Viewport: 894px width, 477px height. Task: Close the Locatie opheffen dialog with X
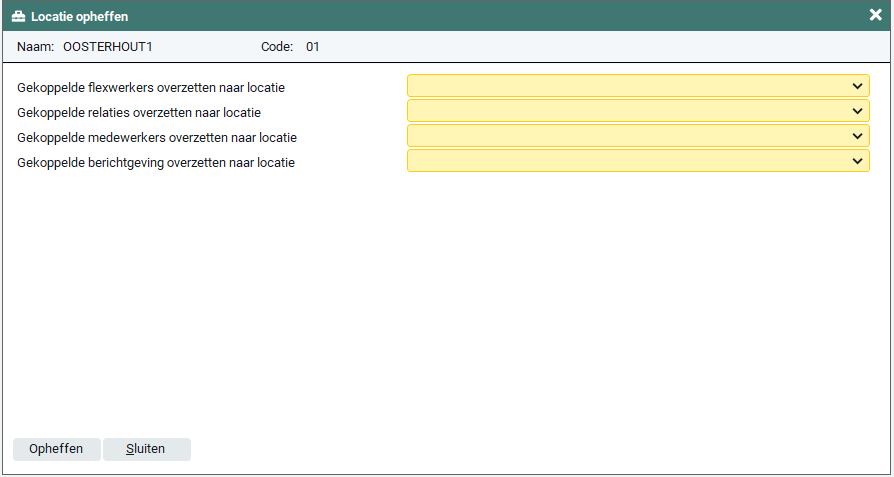[x=875, y=15]
